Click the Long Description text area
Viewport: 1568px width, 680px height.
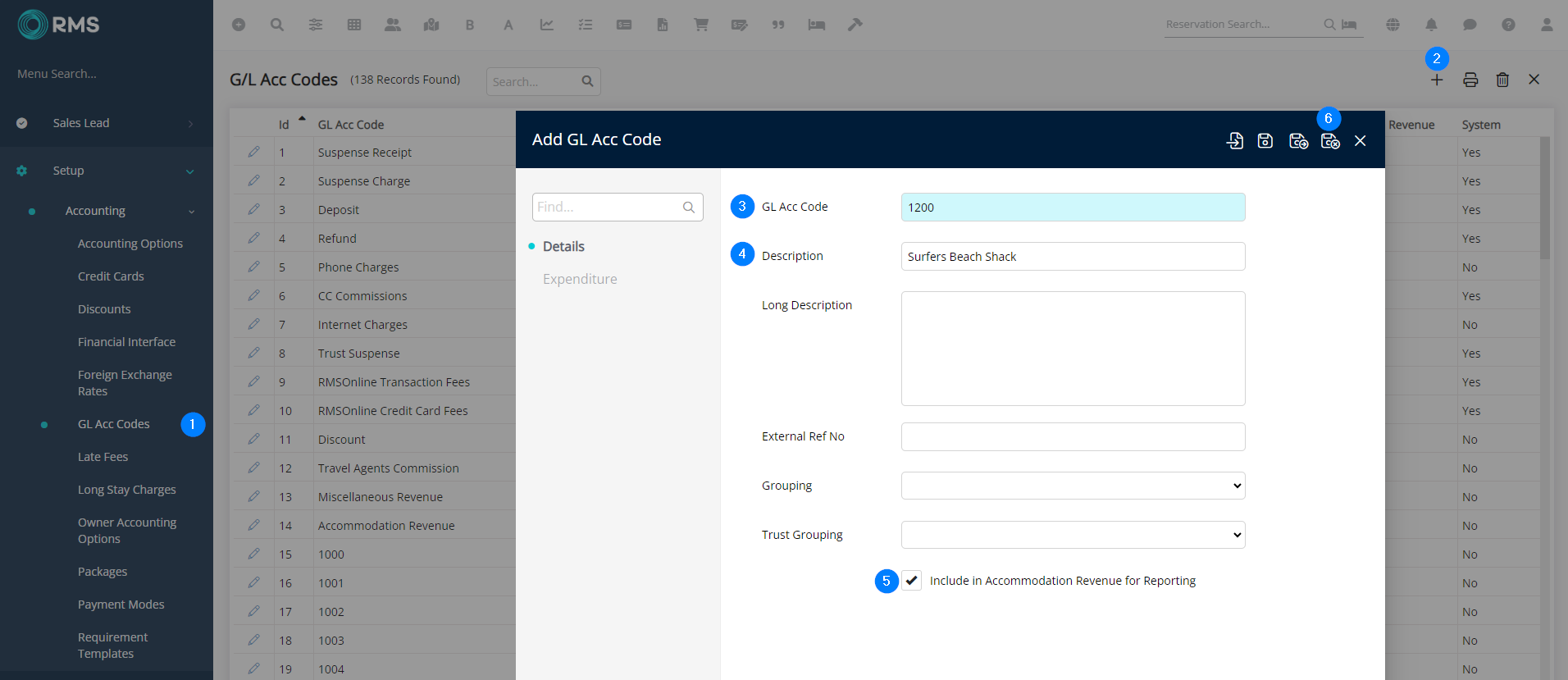(1073, 349)
